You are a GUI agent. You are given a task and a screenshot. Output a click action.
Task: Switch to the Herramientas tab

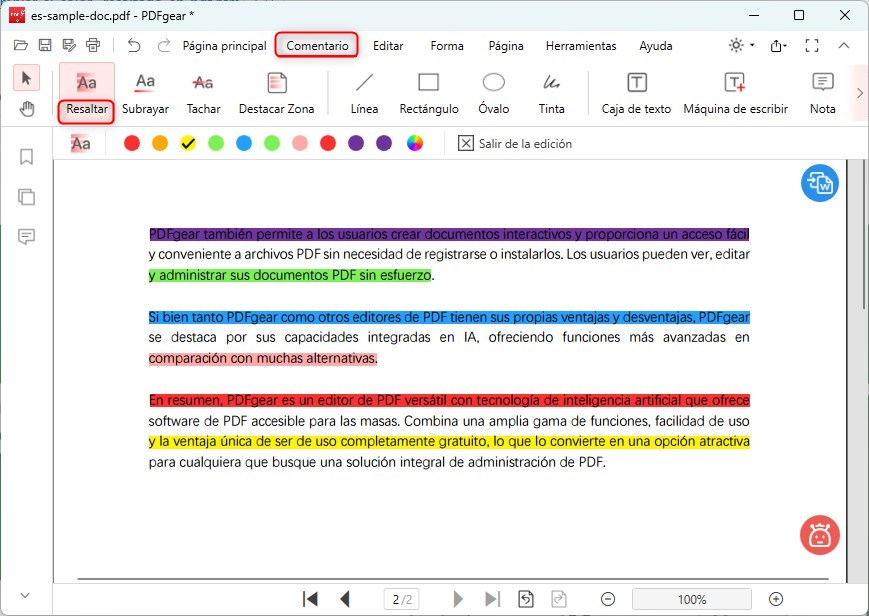tap(581, 45)
